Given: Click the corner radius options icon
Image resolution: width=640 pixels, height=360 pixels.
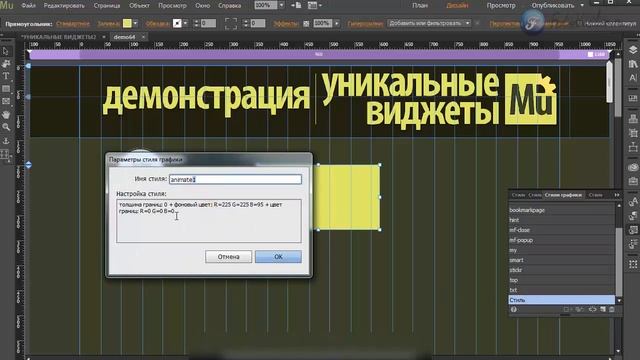Looking at the screenshot, I should 231,23.
